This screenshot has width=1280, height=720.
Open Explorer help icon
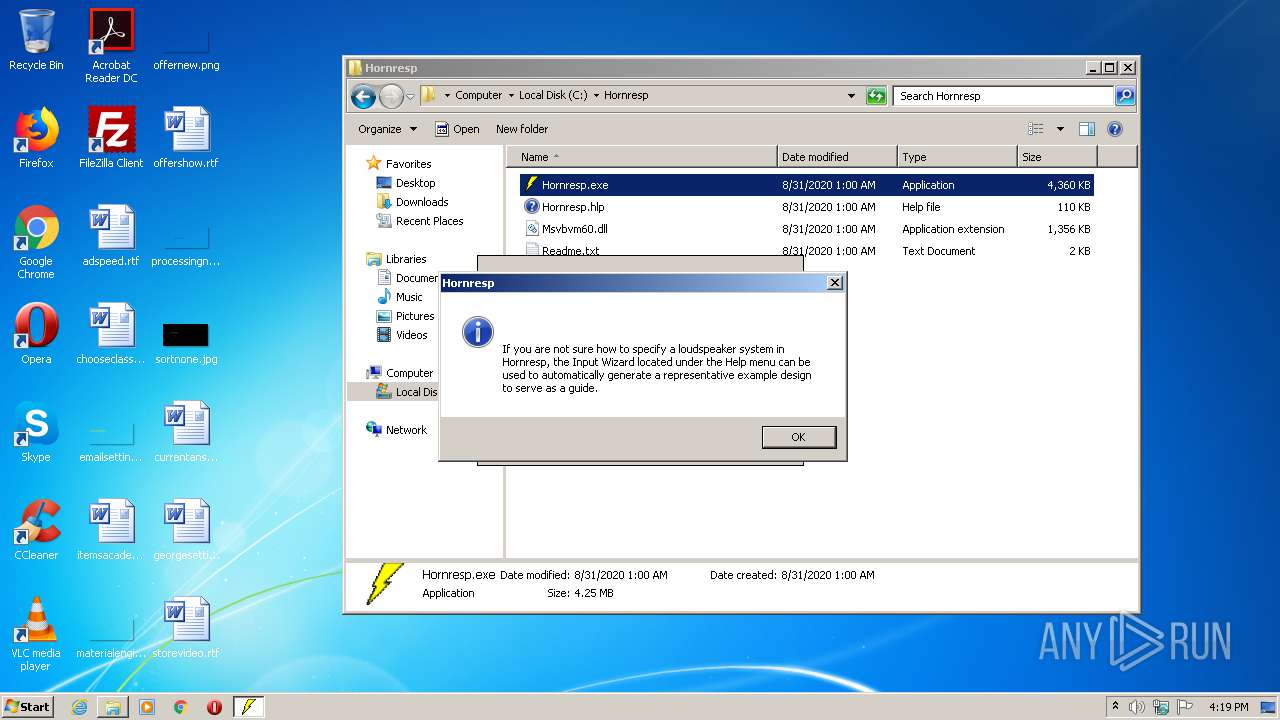click(x=1115, y=129)
